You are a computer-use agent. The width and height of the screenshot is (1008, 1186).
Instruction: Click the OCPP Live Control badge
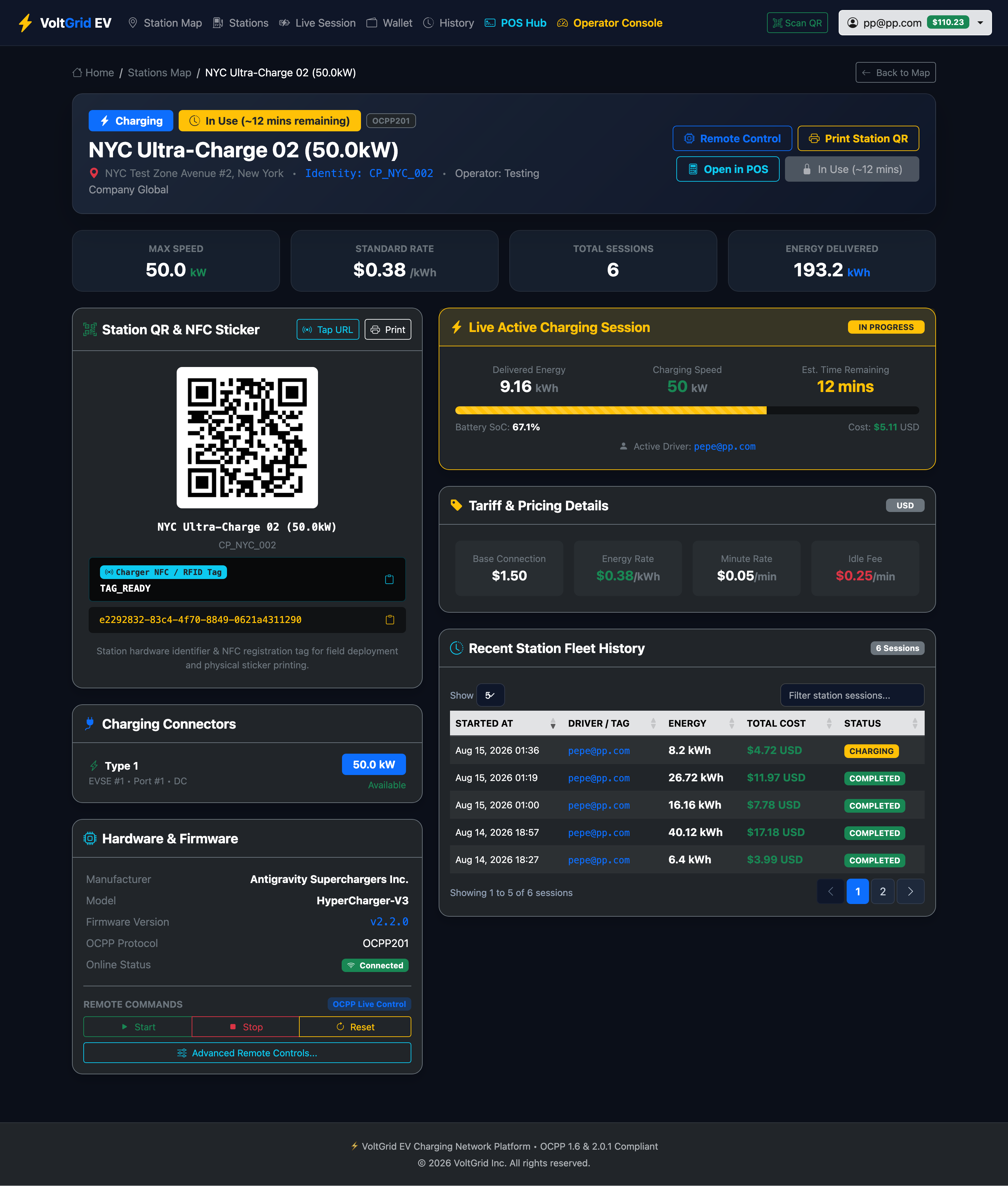[369, 1004]
